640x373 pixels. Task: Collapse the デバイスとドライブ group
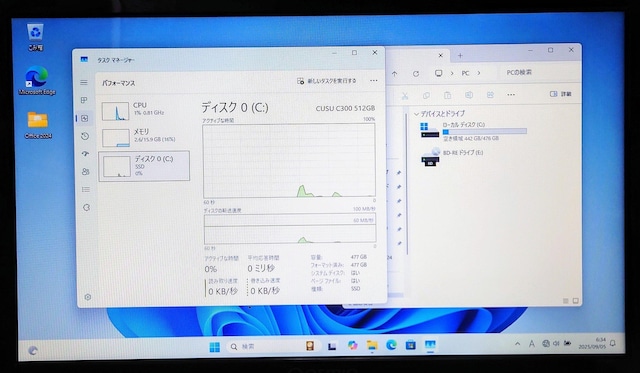pyautogui.click(x=416, y=114)
